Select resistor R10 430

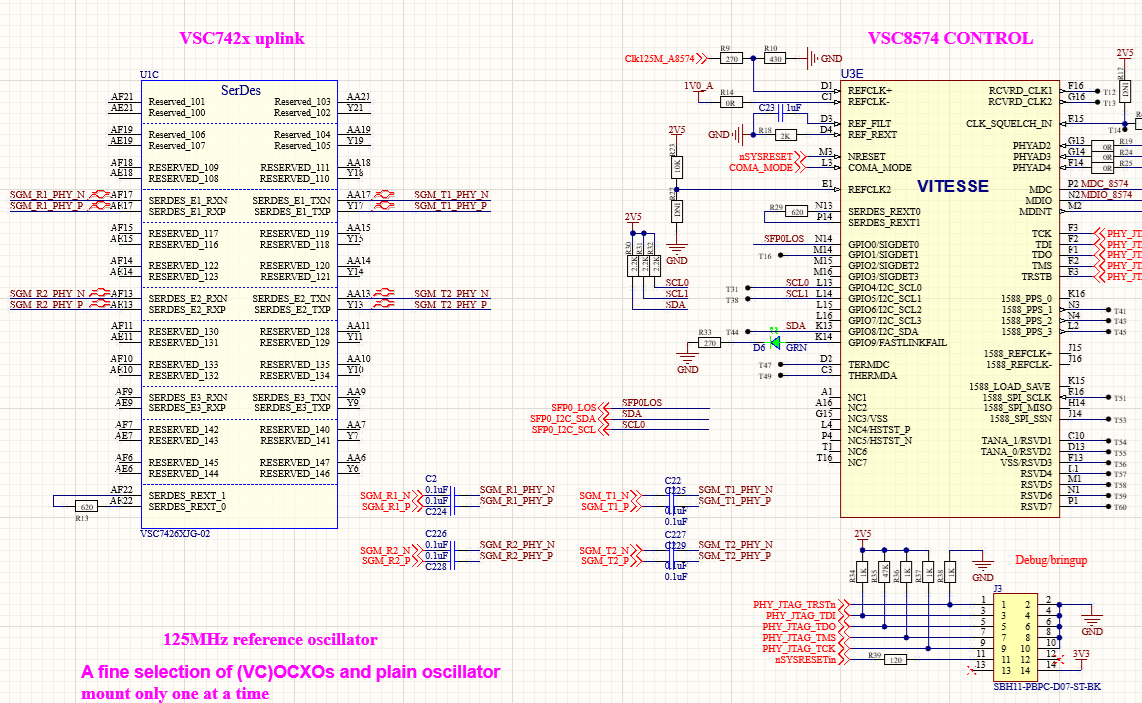point(774,58)
